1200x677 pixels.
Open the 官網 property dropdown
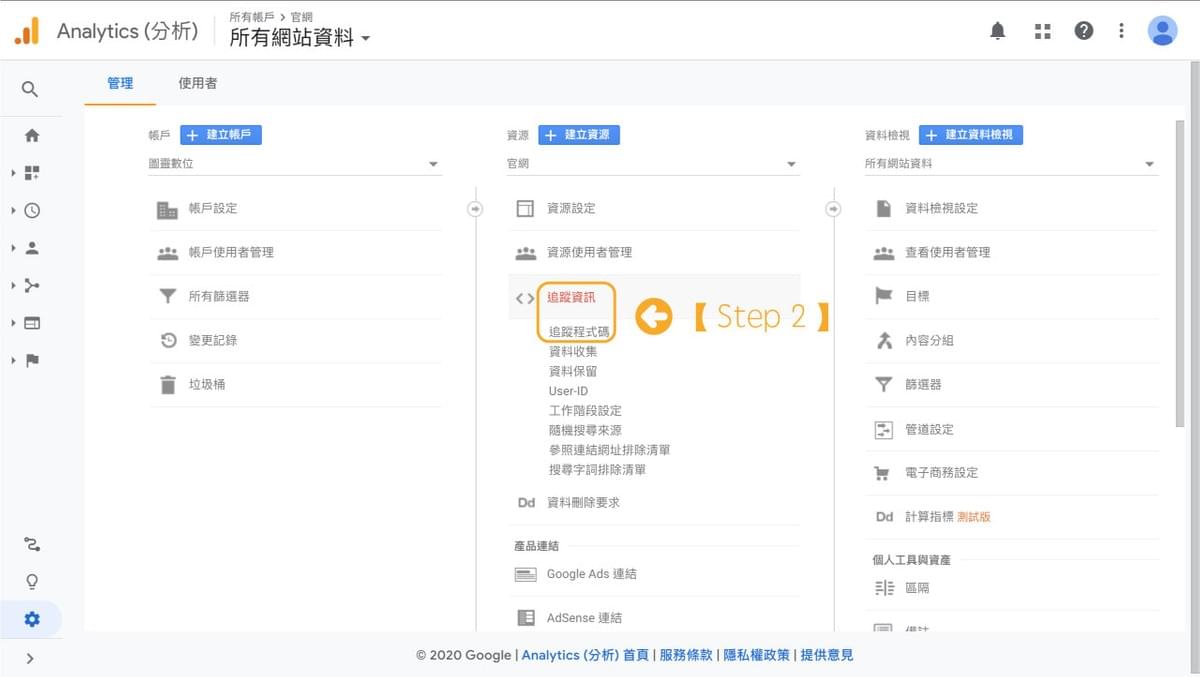[653, 164]
